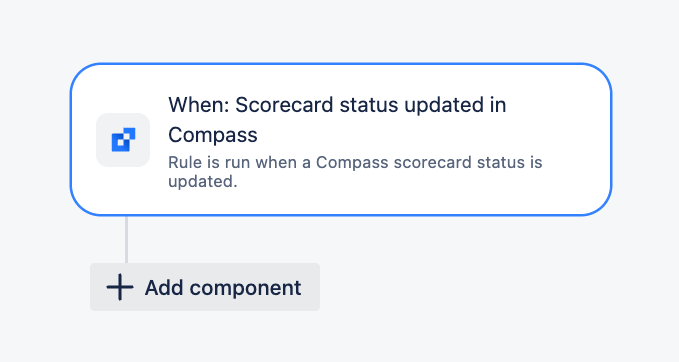Click the blank canvas above the trigger card
The image size is (679, 362).
[x=341, y=30]
